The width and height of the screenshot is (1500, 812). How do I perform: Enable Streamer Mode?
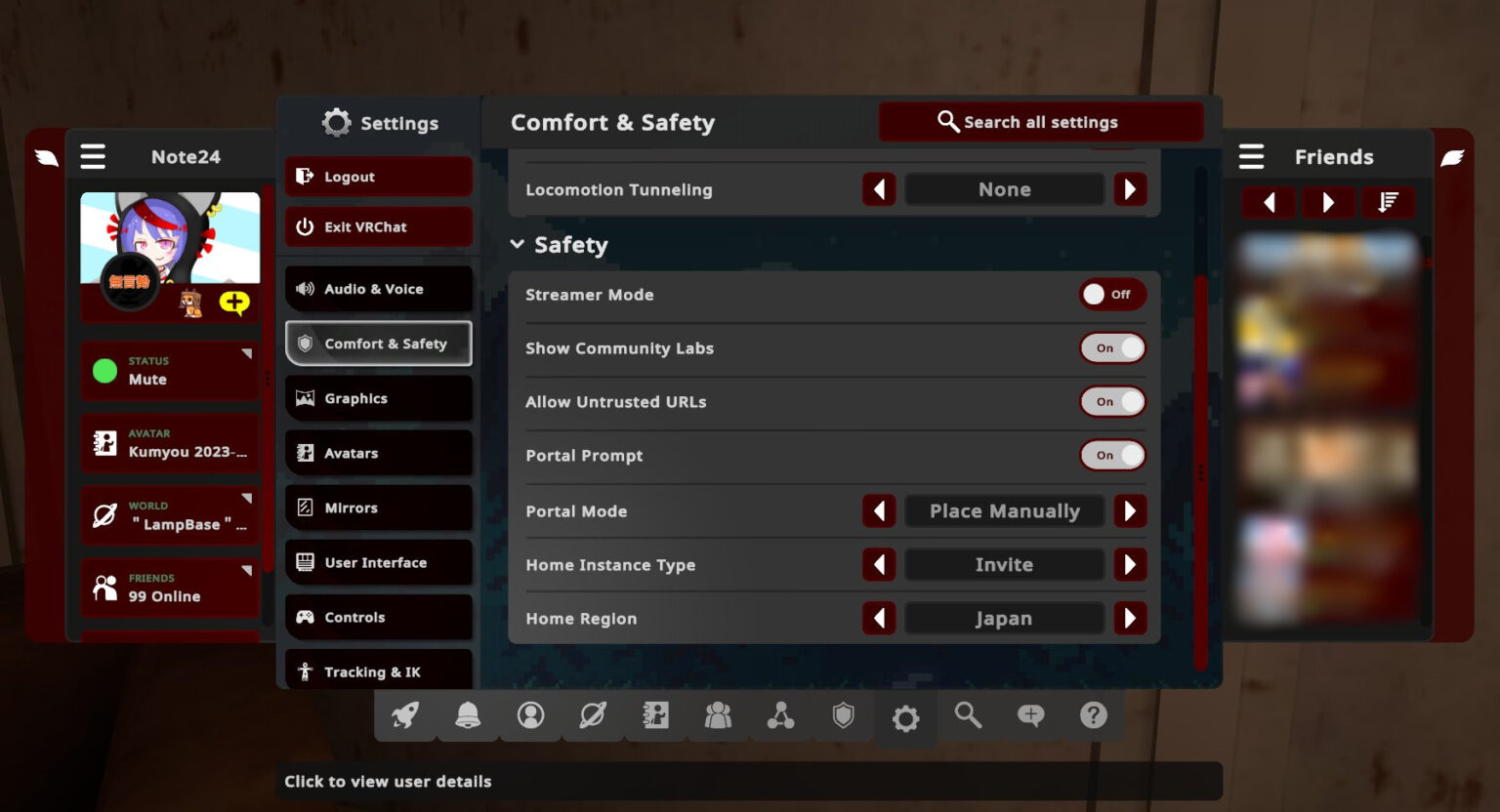point(1111,294)
